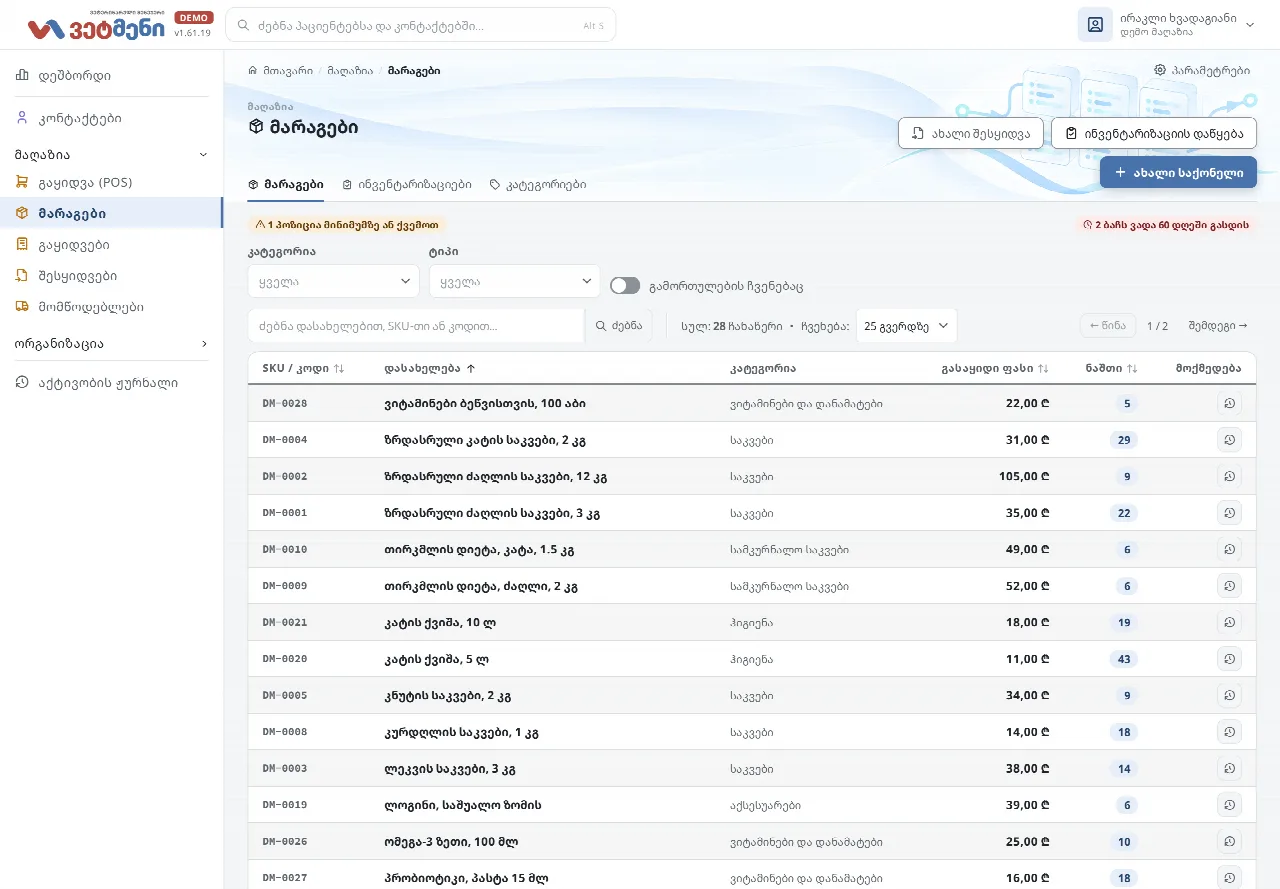Image resolution: width=1280 pixels, height=889 pixels.
Task: Open კატეგორია dropdown filter
Action: point(333,281)
